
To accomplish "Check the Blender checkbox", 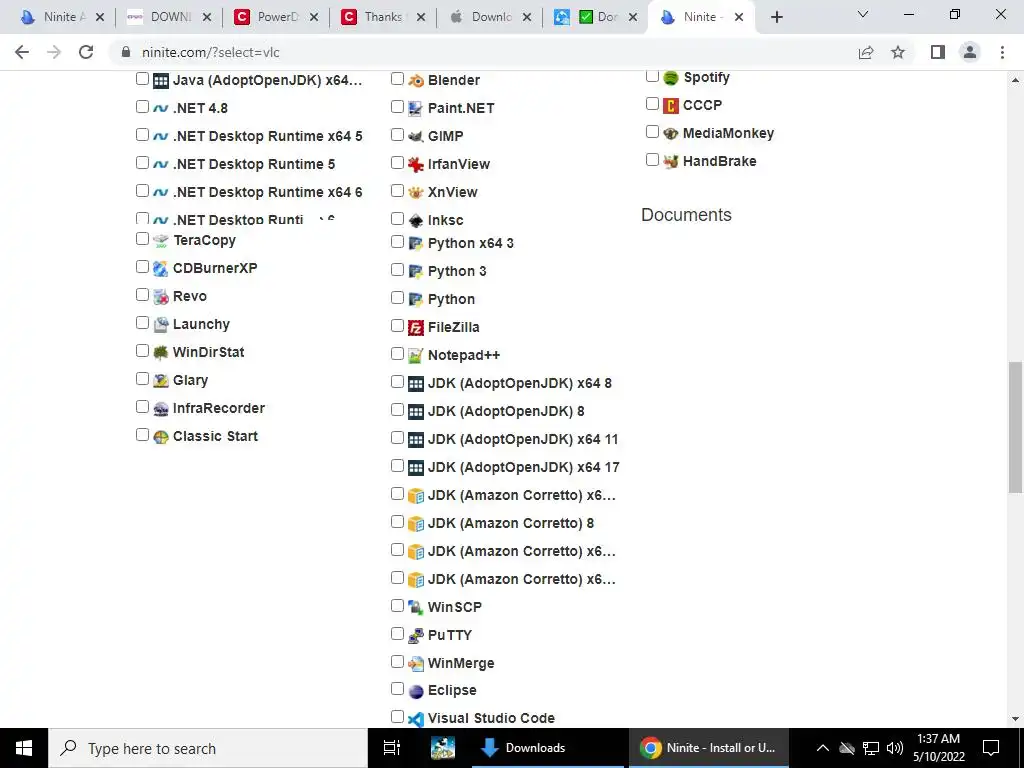I will (x=397, y=79).
